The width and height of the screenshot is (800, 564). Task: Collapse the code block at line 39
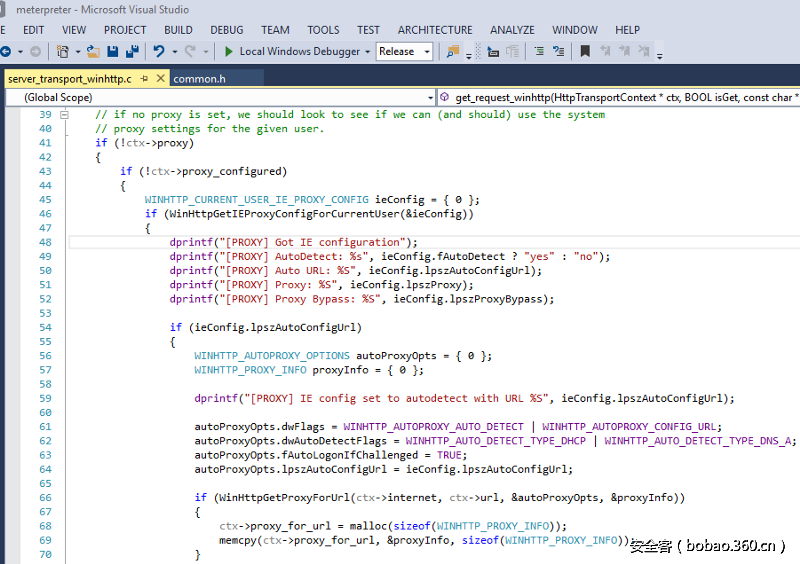pos(65,115)
